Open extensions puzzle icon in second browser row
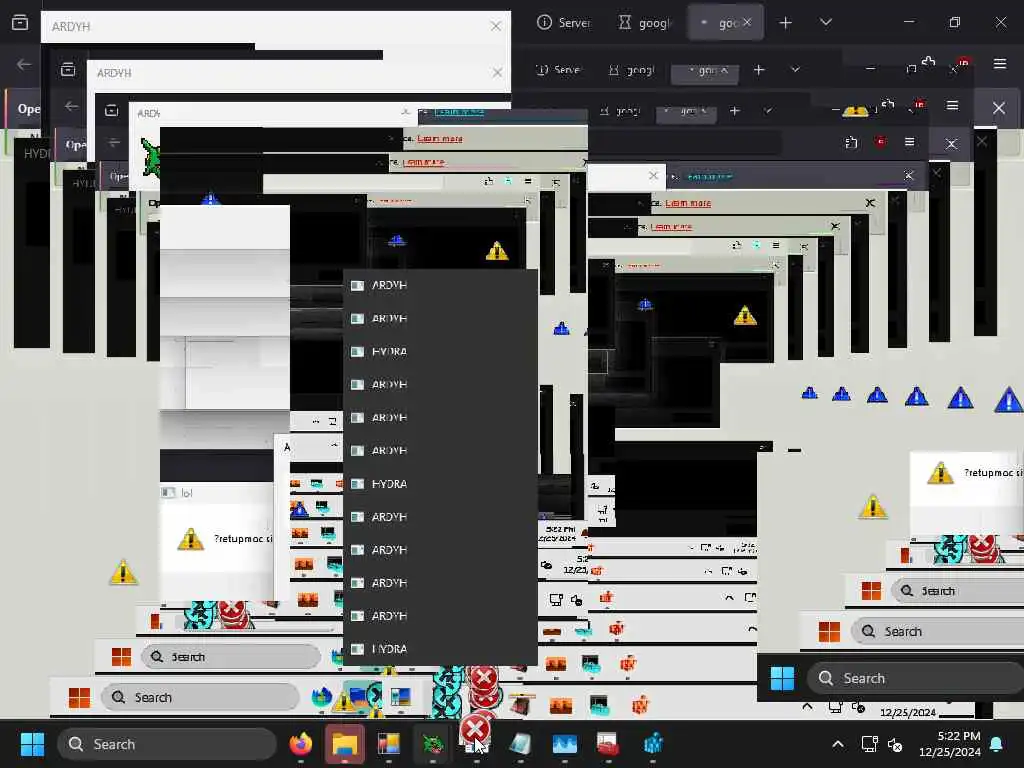Screen dimensions: 1024x768 point(928,62)
